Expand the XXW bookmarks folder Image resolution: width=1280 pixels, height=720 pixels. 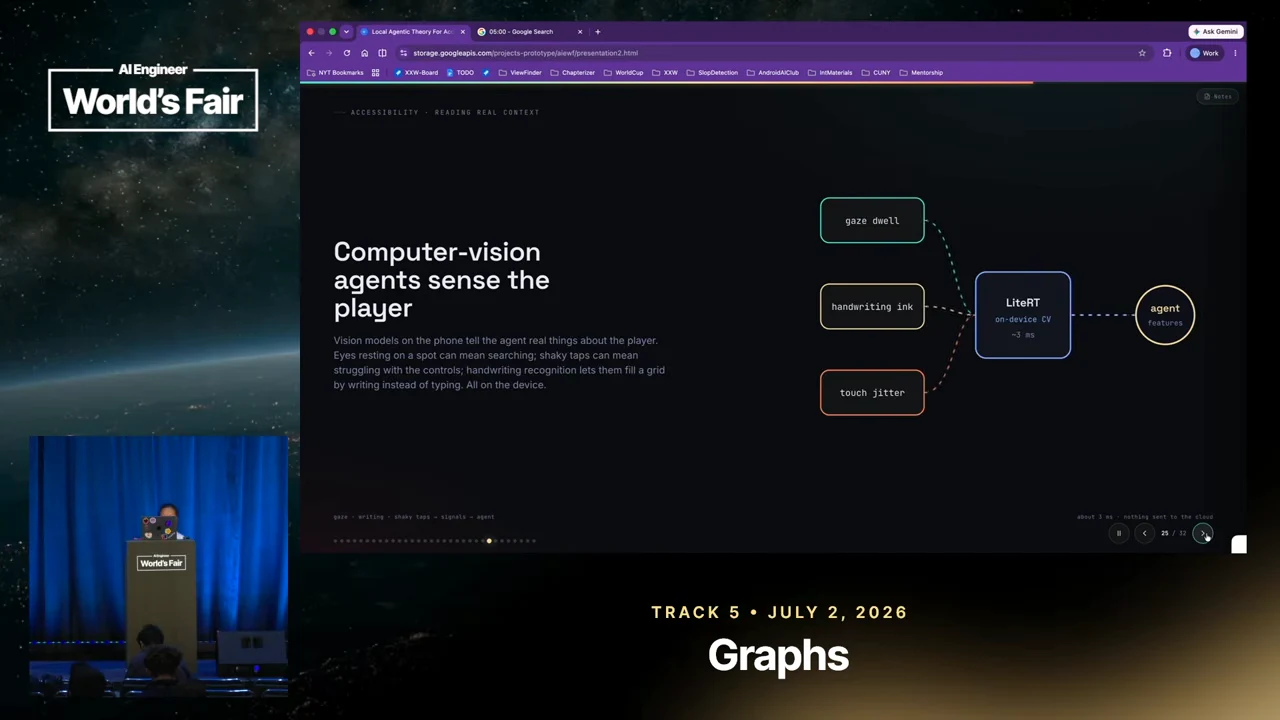tap(665, 73)
